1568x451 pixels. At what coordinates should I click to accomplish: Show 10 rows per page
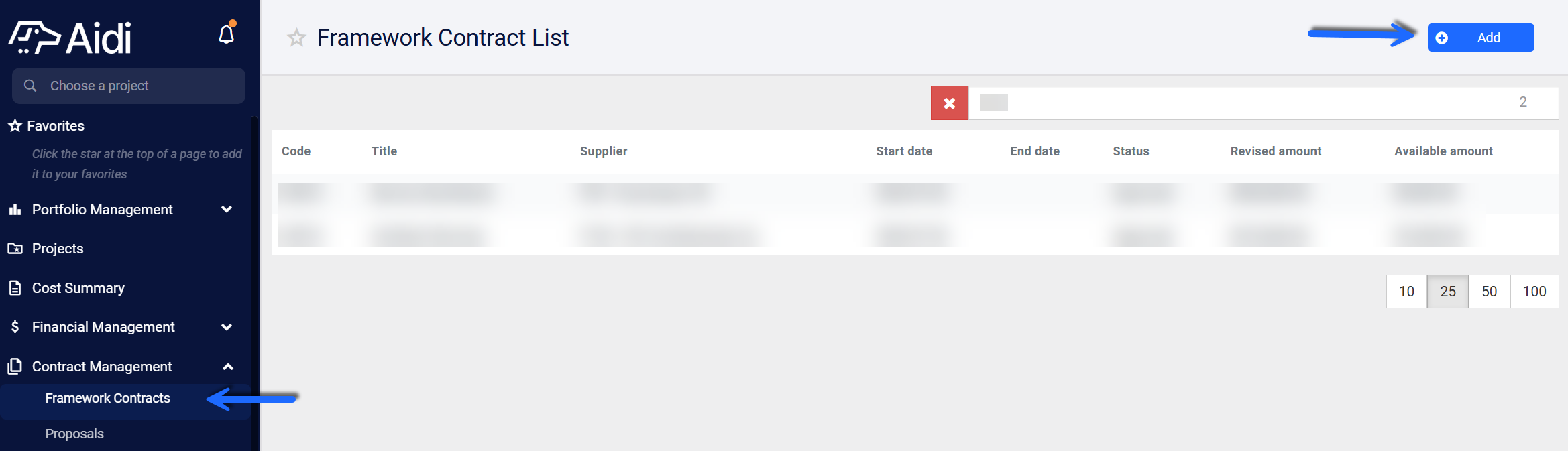click(x=1406, y=292)
